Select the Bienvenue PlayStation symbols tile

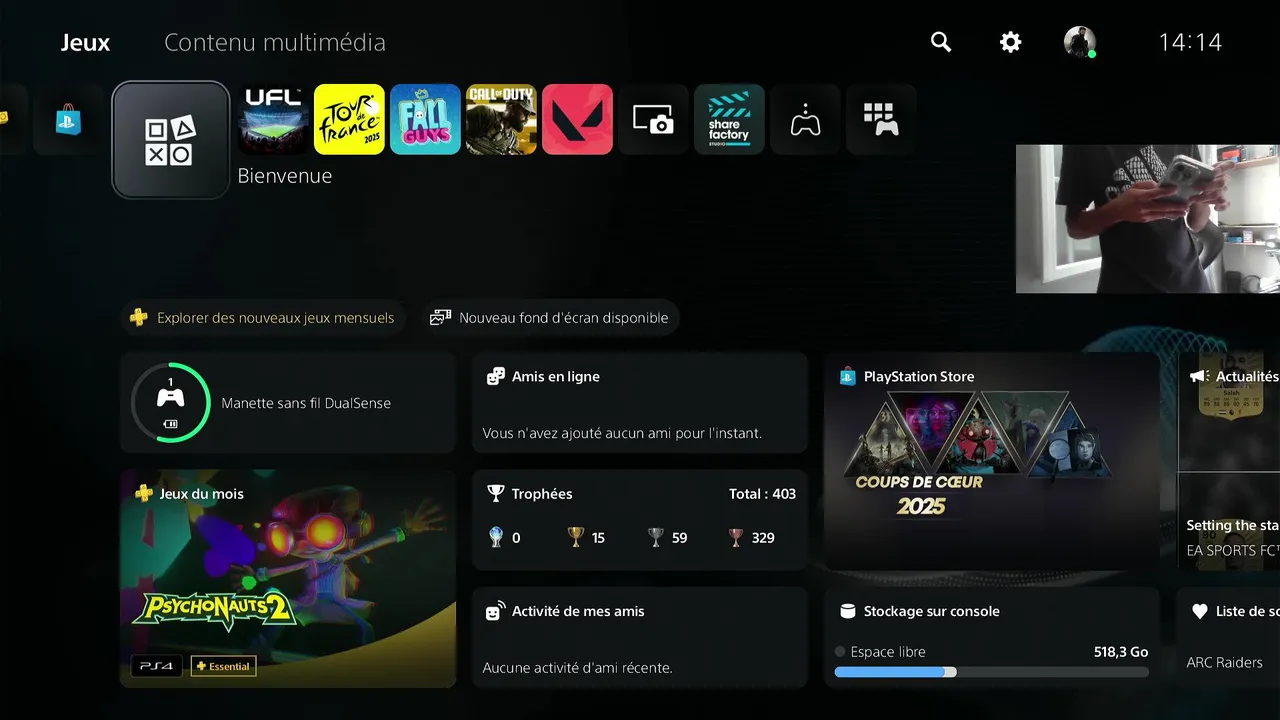171,140
